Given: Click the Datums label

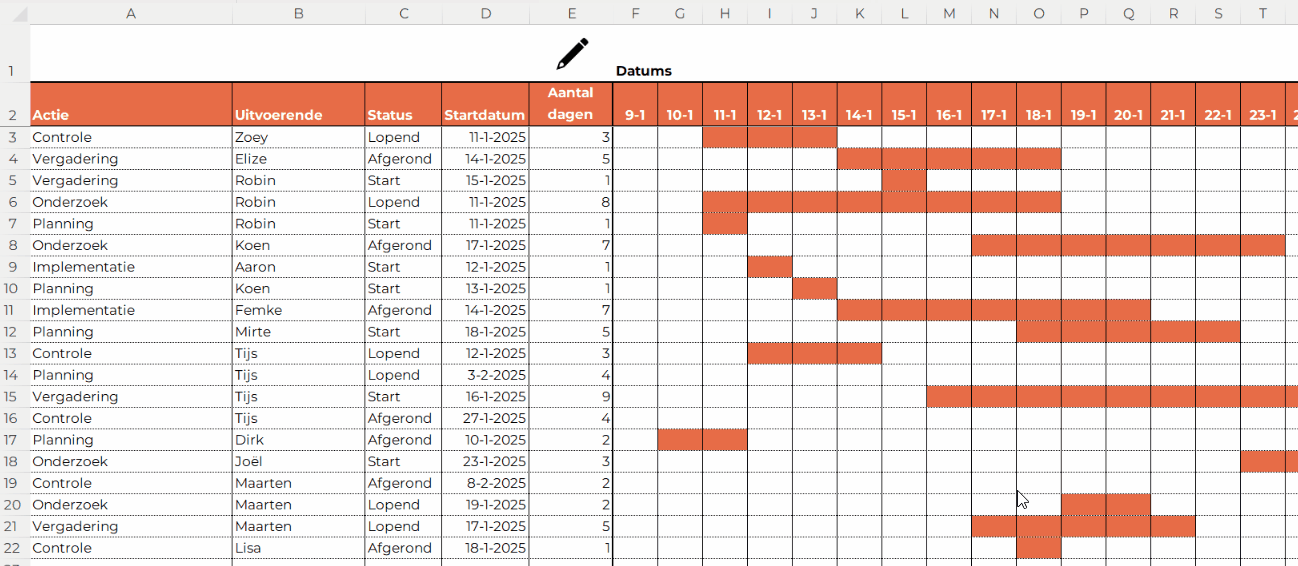Looking at the screenshot, I should [x=643, y=71].
